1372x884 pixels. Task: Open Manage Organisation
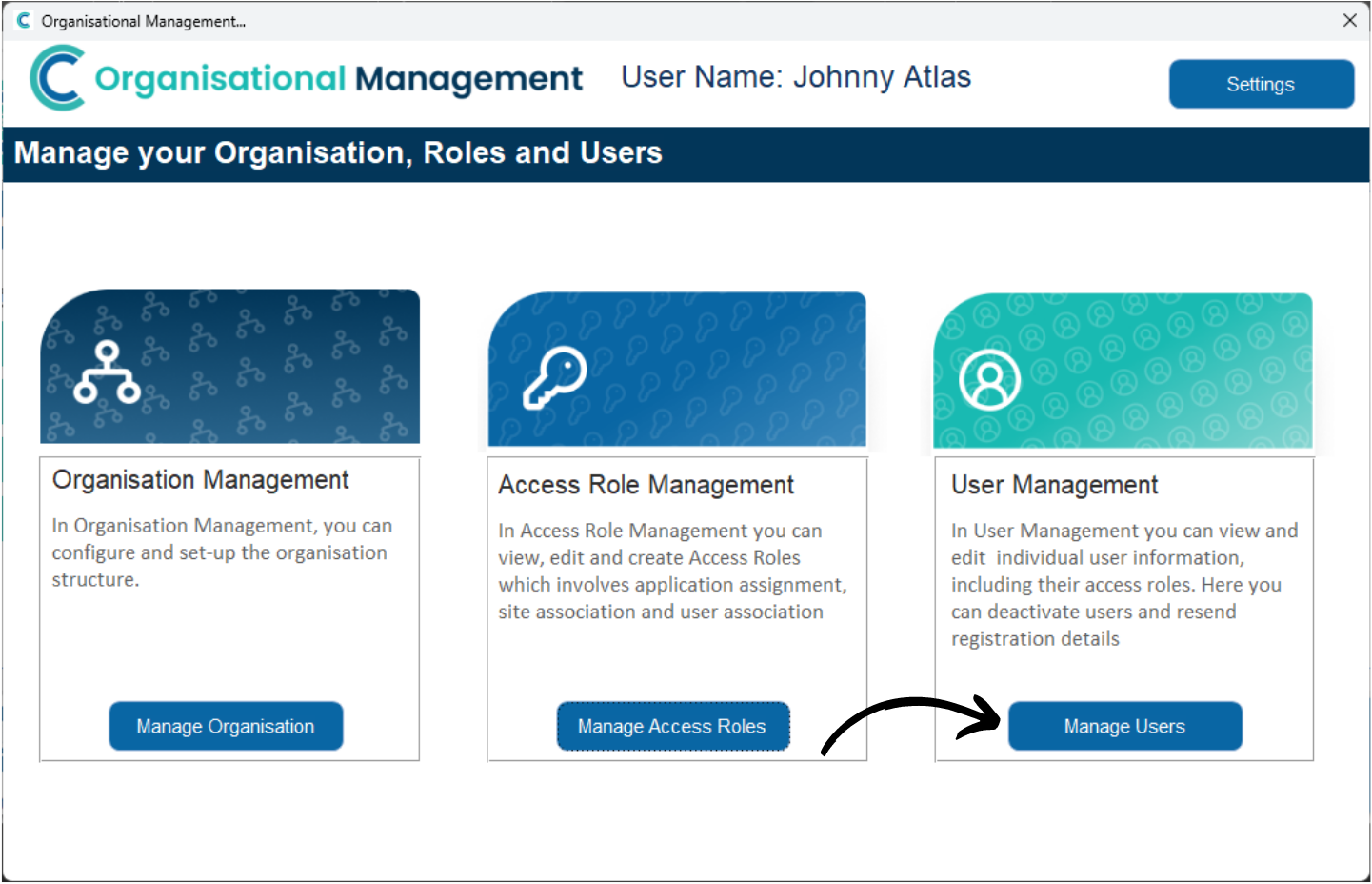(x=226, y=726)
